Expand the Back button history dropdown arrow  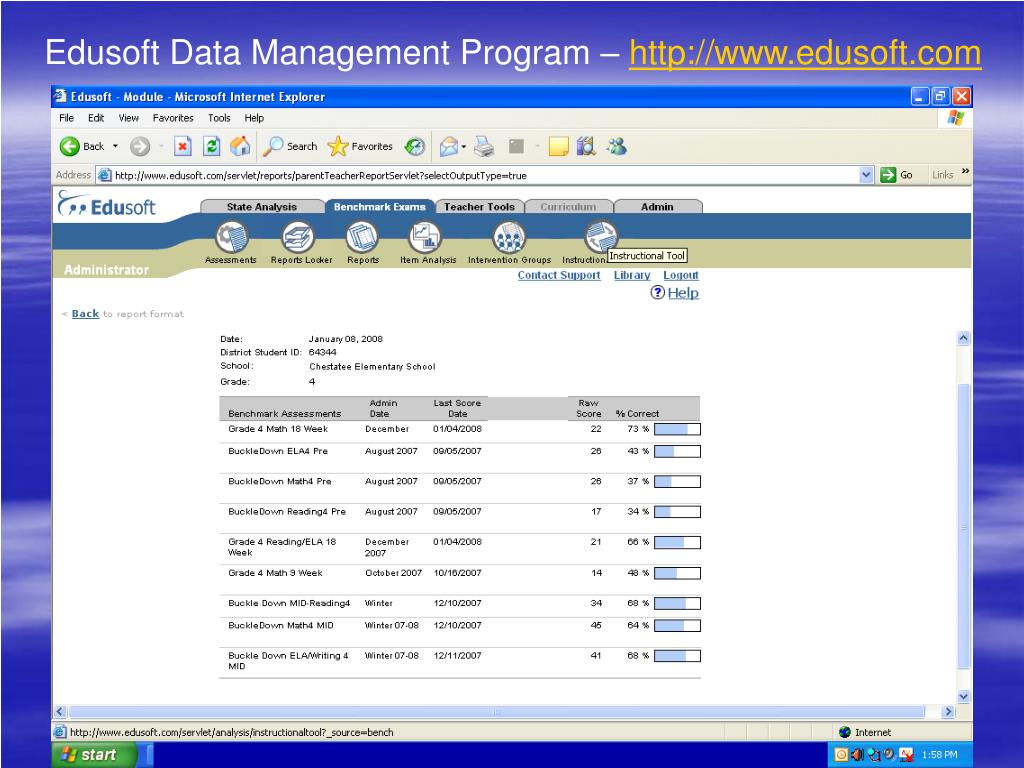pos(115,146)
